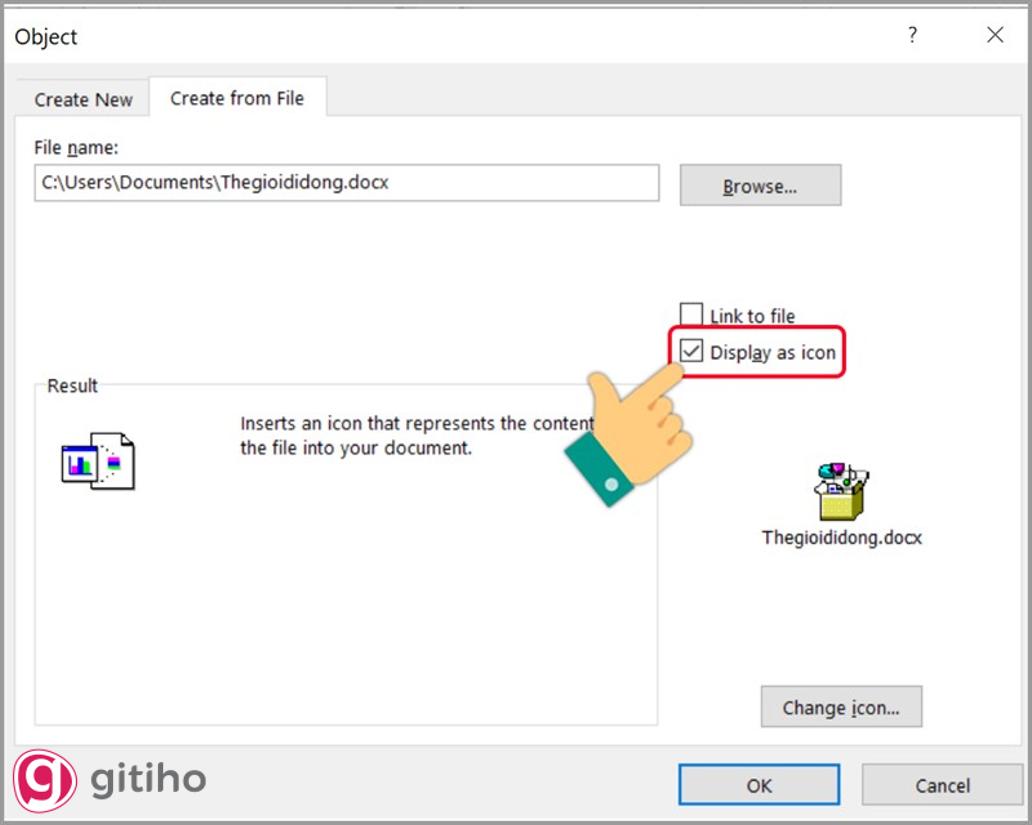Confirm insertion with OK
The width and height of the screenshot is (1032, 825).
[x=759, y=785]
